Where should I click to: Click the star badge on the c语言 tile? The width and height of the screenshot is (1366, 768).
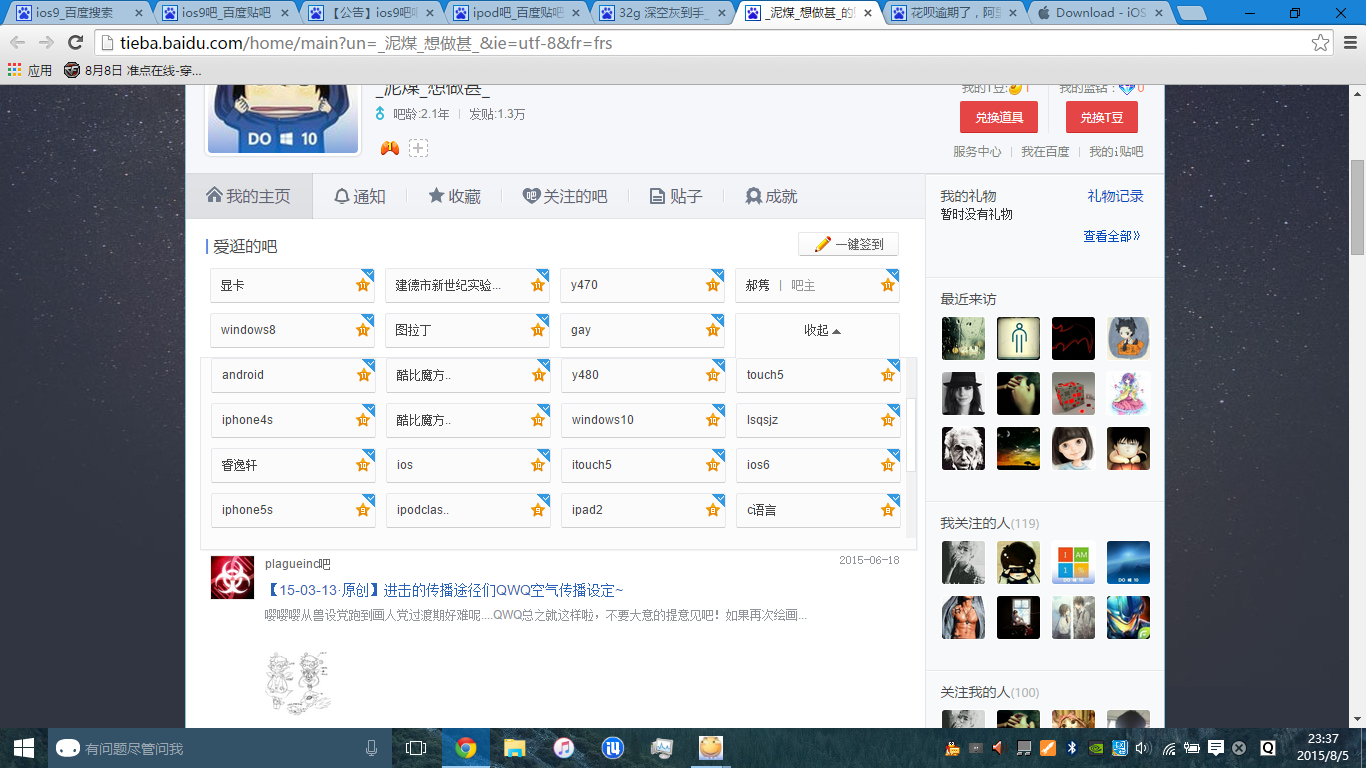888,510
